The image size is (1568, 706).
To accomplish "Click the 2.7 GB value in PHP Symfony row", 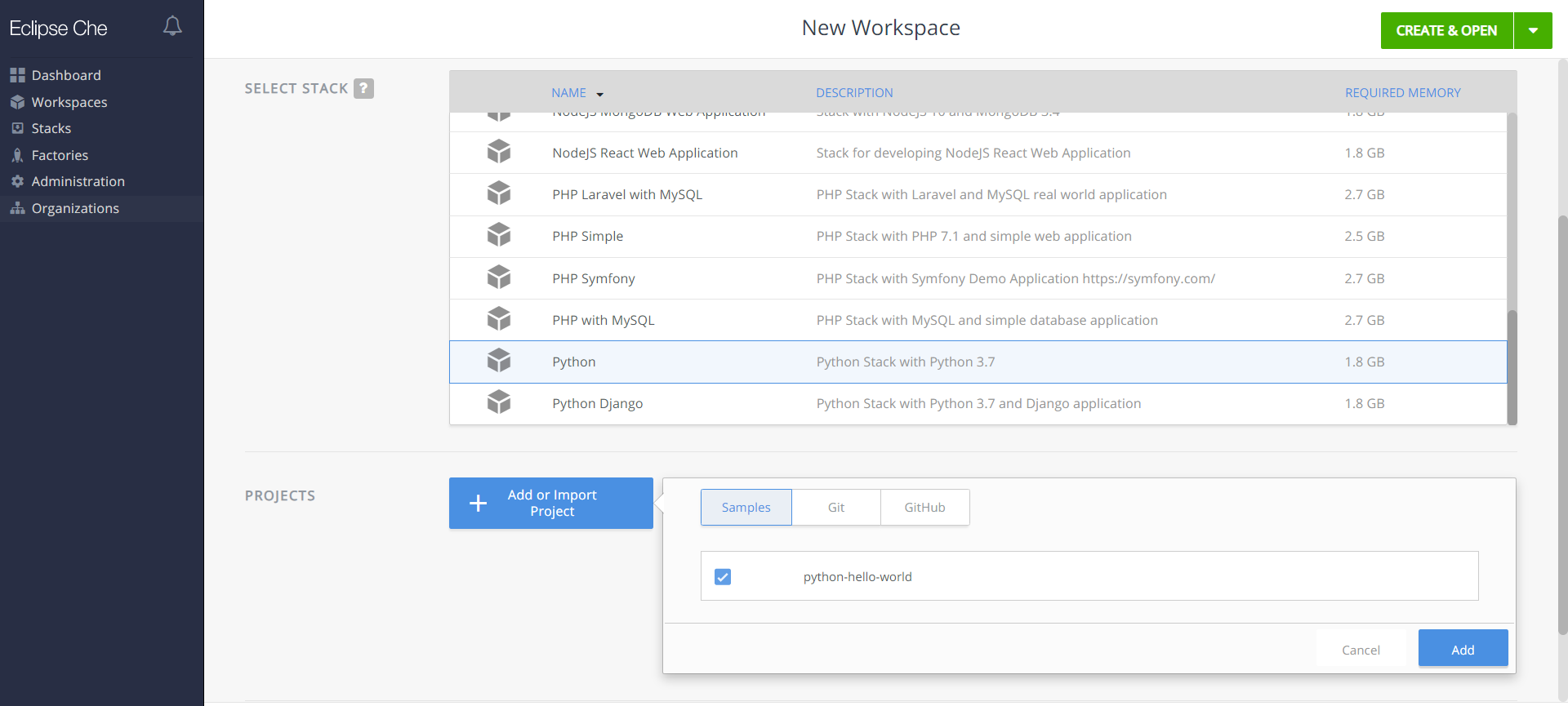I will point(1364,278).
